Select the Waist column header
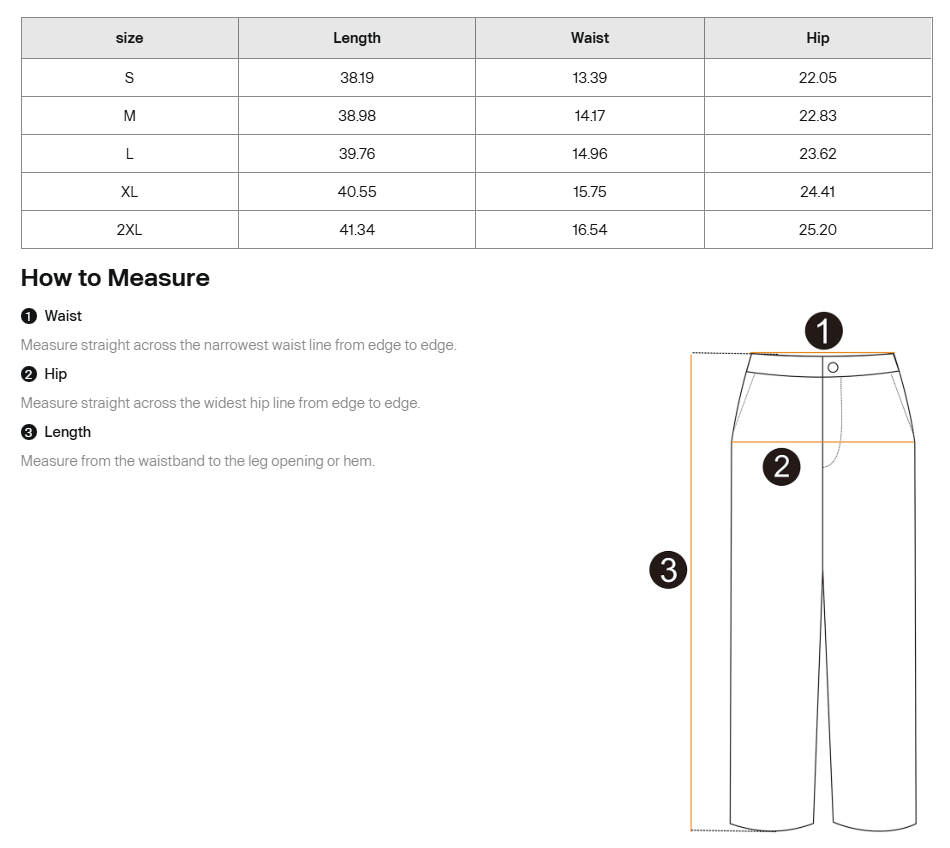 point(590,38)
